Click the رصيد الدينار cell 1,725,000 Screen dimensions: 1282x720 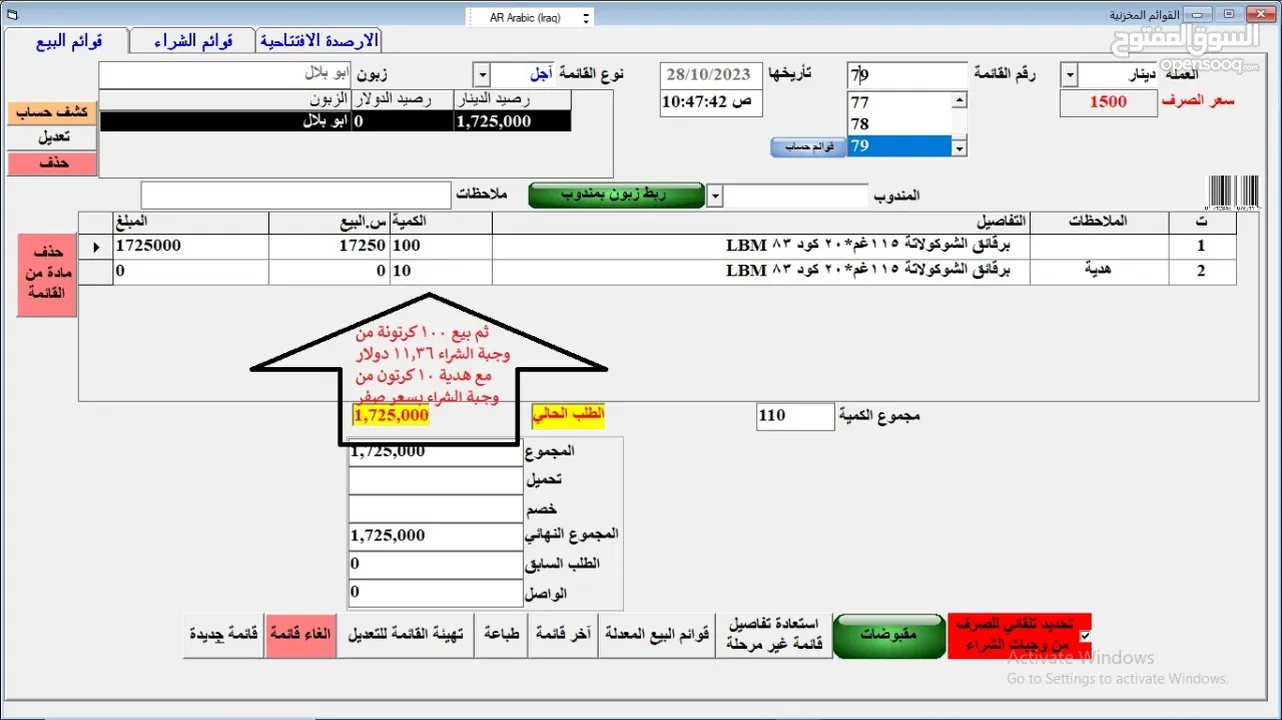512,121
